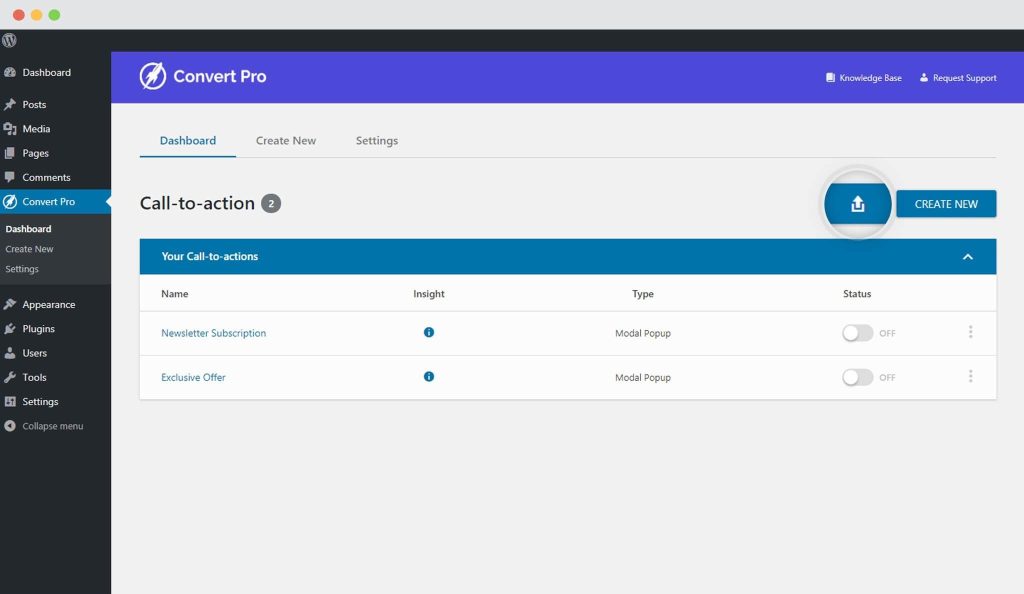The image size is (1024, 594).
Task: Go to Media library menu item
Action: (x=36, y=129)
